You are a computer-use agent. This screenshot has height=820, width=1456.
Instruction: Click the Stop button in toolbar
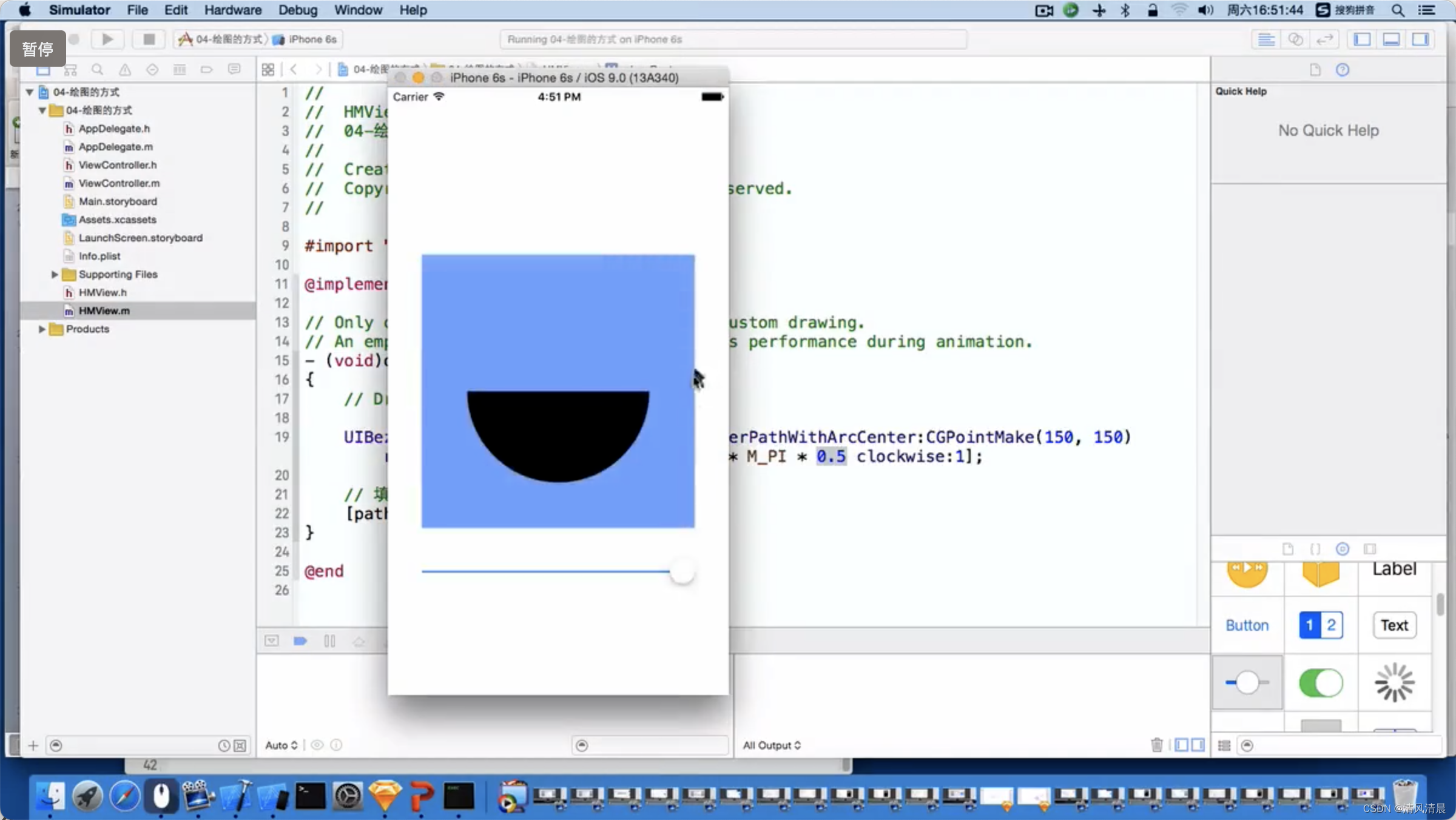[148, 38]
